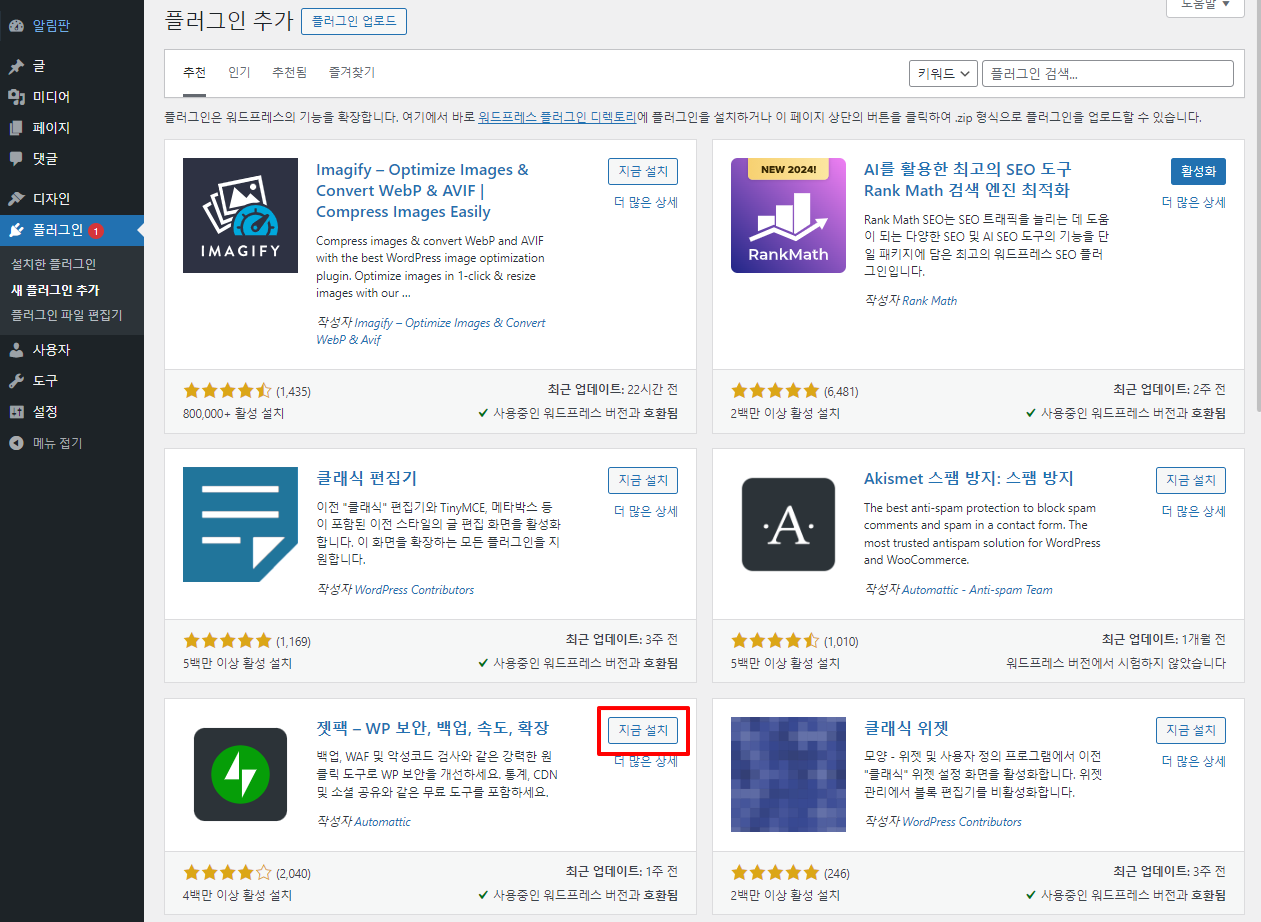Image resolution: width=1261 pixels, height=922 pixels.
Task: Install 클래식 편집기 with 지금 설치
Action: click(x=643, y=480)
